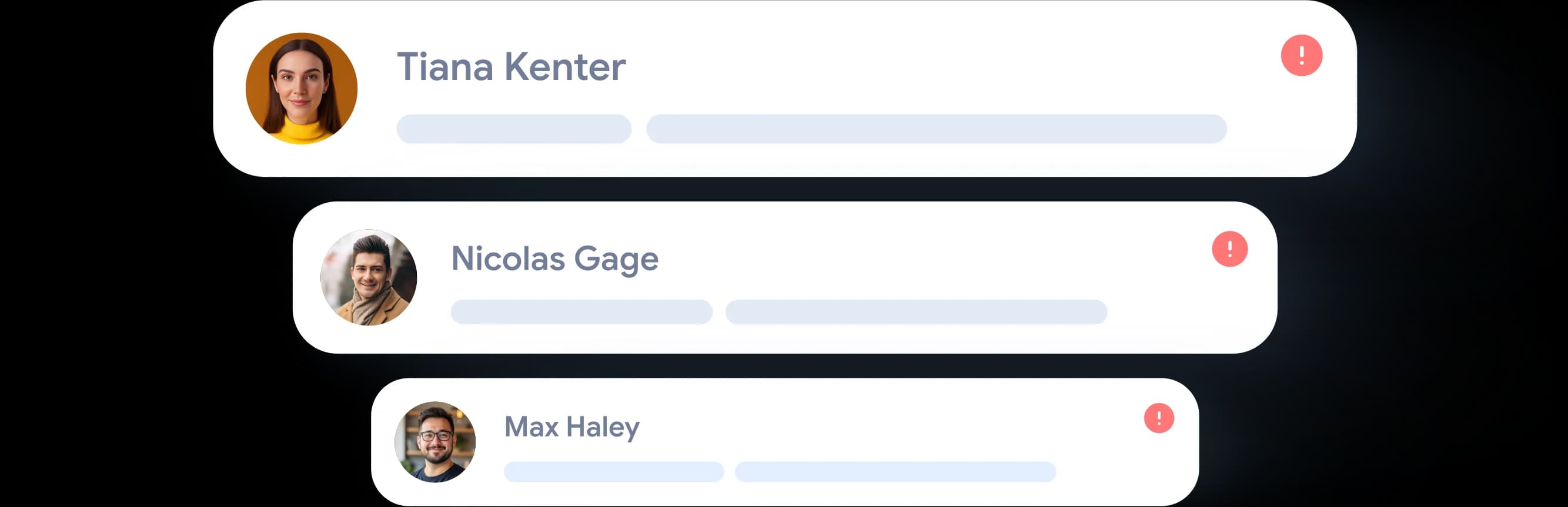Click Nicolas Gage's avatar picture
Image resolution: width=1568 pixels, height=507 pixels.
(368, 277)
